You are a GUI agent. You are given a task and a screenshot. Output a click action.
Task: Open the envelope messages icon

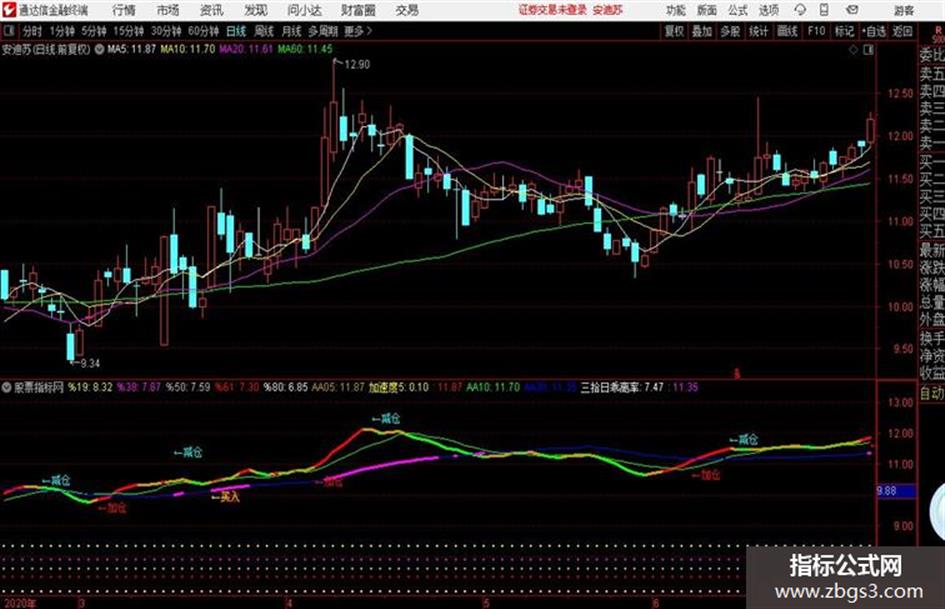coord(852,10)
